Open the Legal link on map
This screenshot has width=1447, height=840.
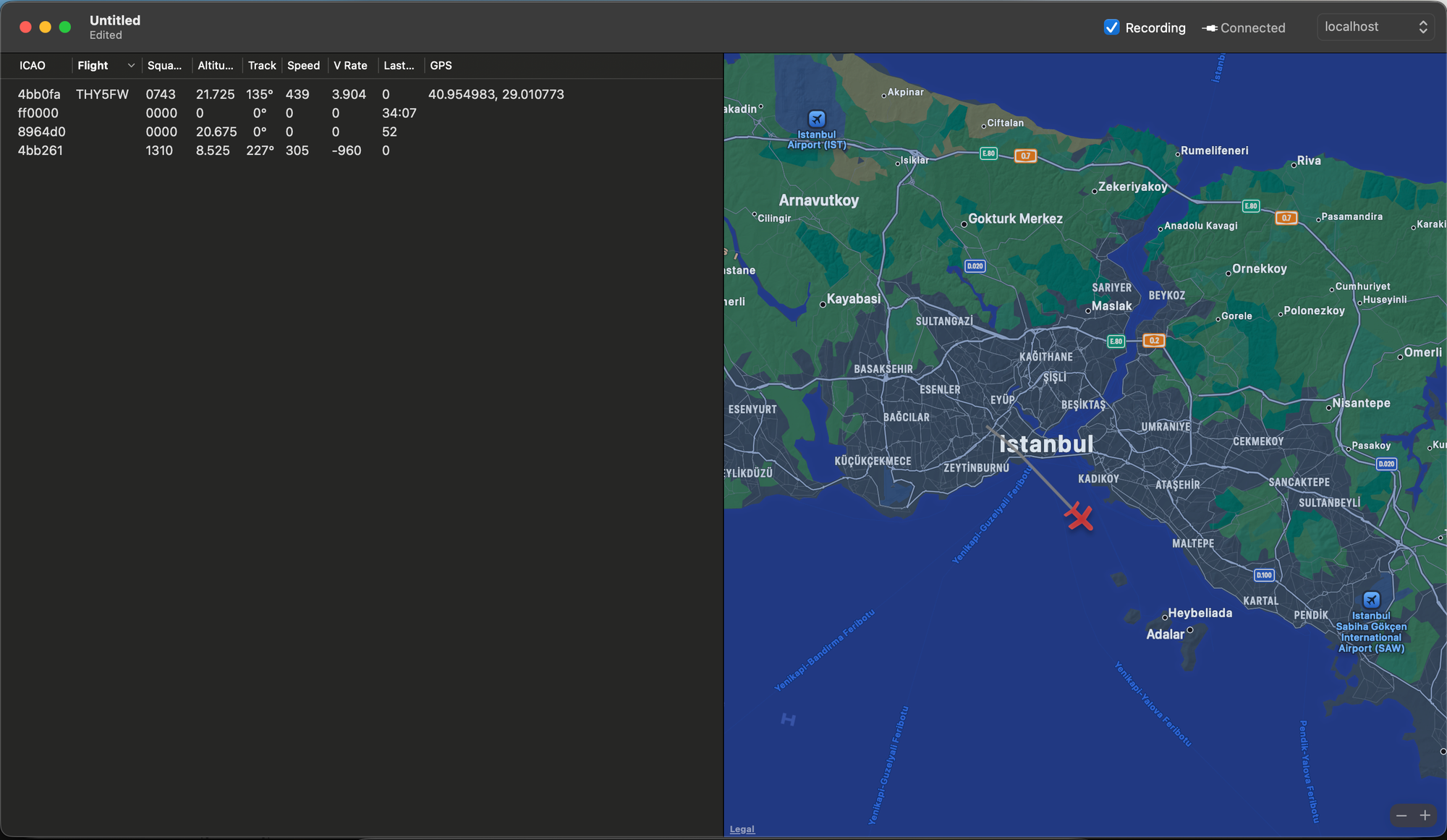742,829
